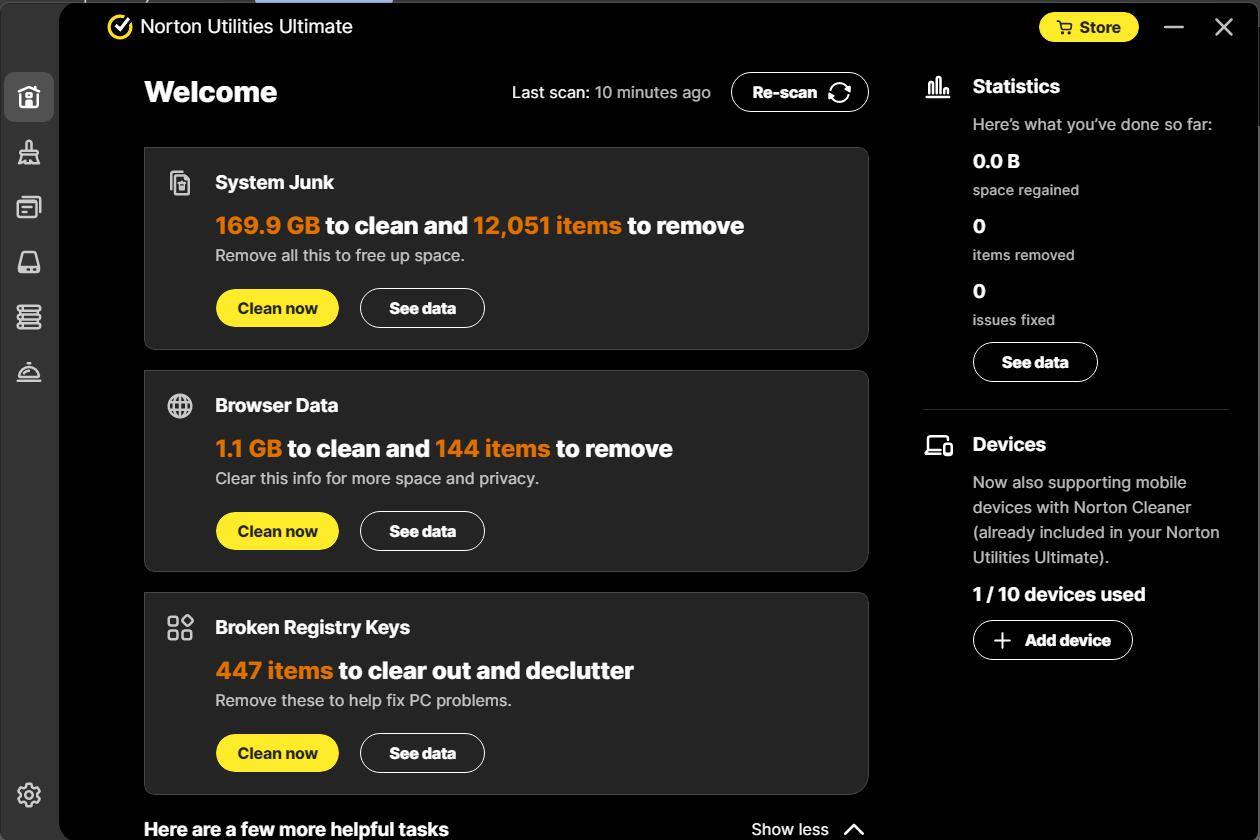Collapse helpful tasks with Show less

(807, 829)
